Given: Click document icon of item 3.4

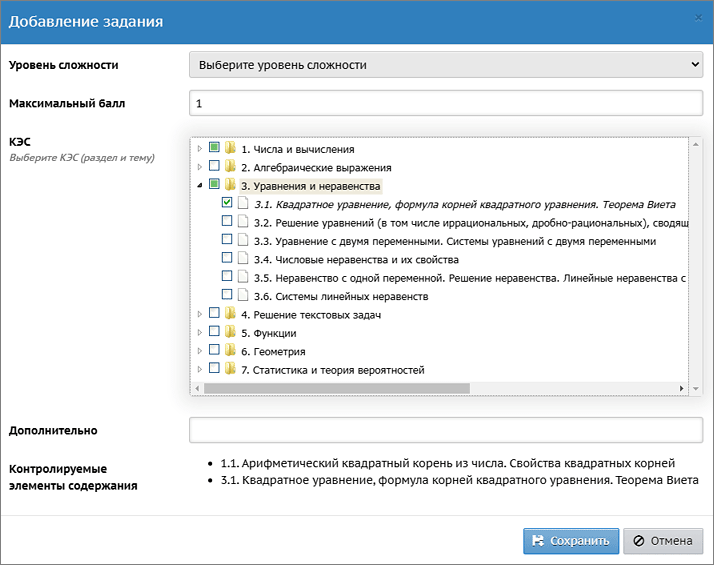Looking at the screenshot, I should [x=243, y=258].
